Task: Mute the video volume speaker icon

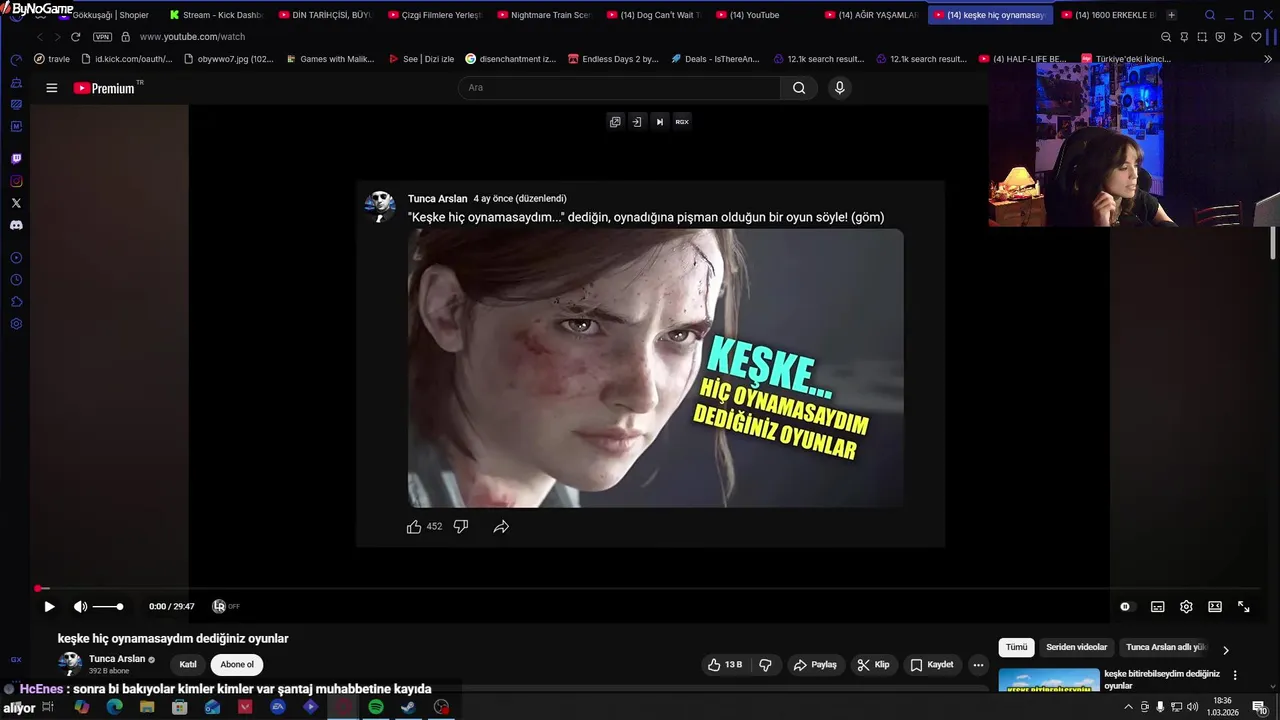Action: pyautogui.click(x=80, y=606)
